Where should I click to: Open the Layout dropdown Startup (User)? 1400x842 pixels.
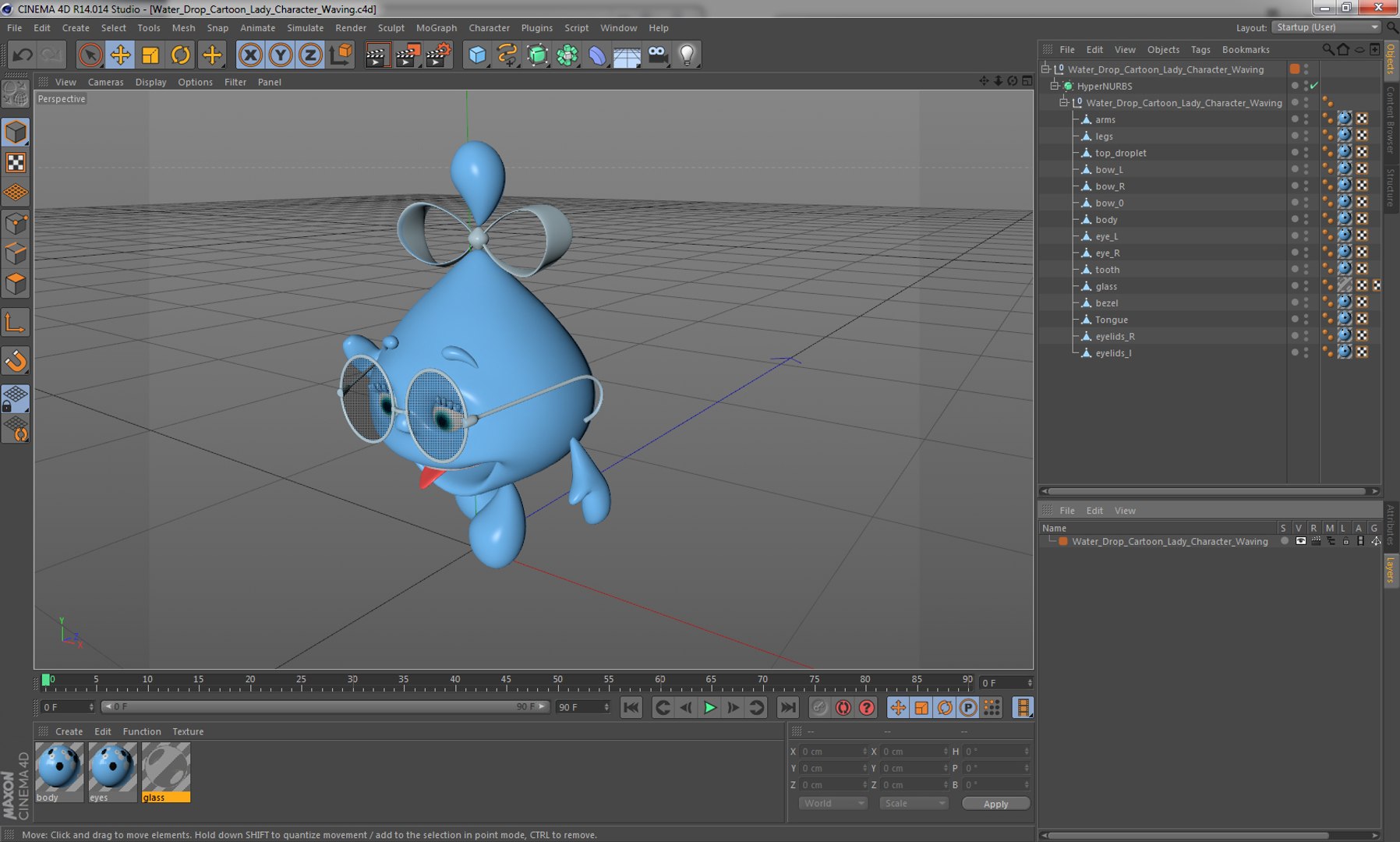click(1326, 27)
